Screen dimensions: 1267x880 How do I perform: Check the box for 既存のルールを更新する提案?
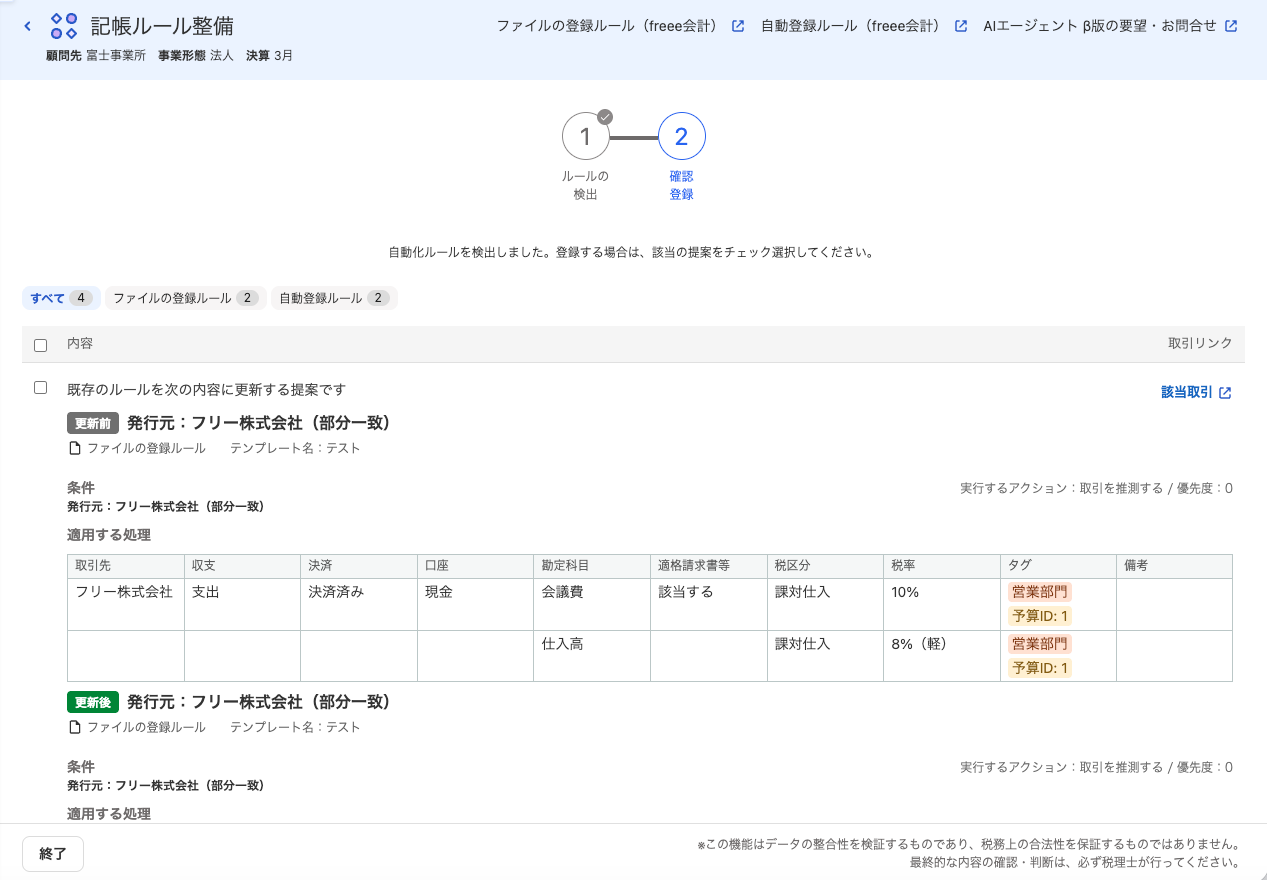pyautogui.click(x=41, y=388)
